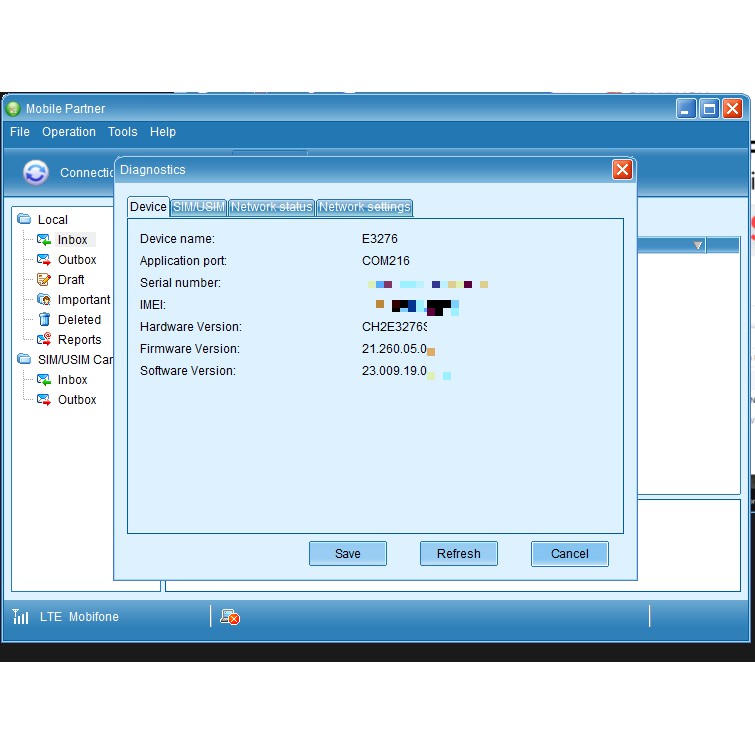
Task: Open the Network settings tab
Action: 364,207
